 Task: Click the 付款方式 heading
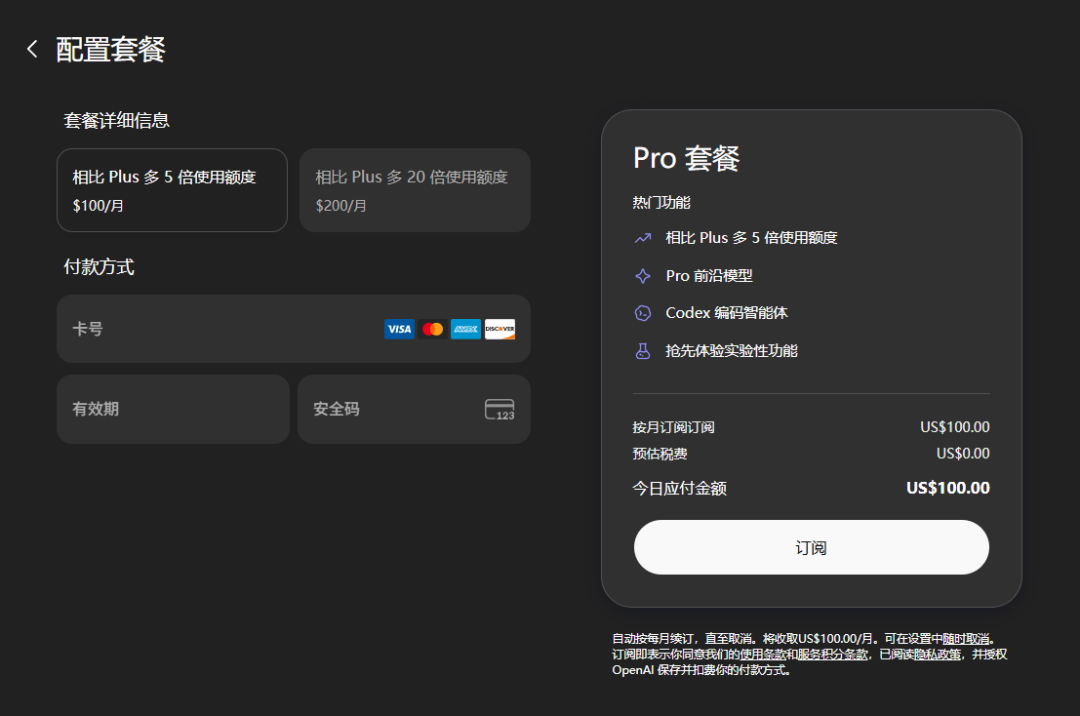pos(98,266)
